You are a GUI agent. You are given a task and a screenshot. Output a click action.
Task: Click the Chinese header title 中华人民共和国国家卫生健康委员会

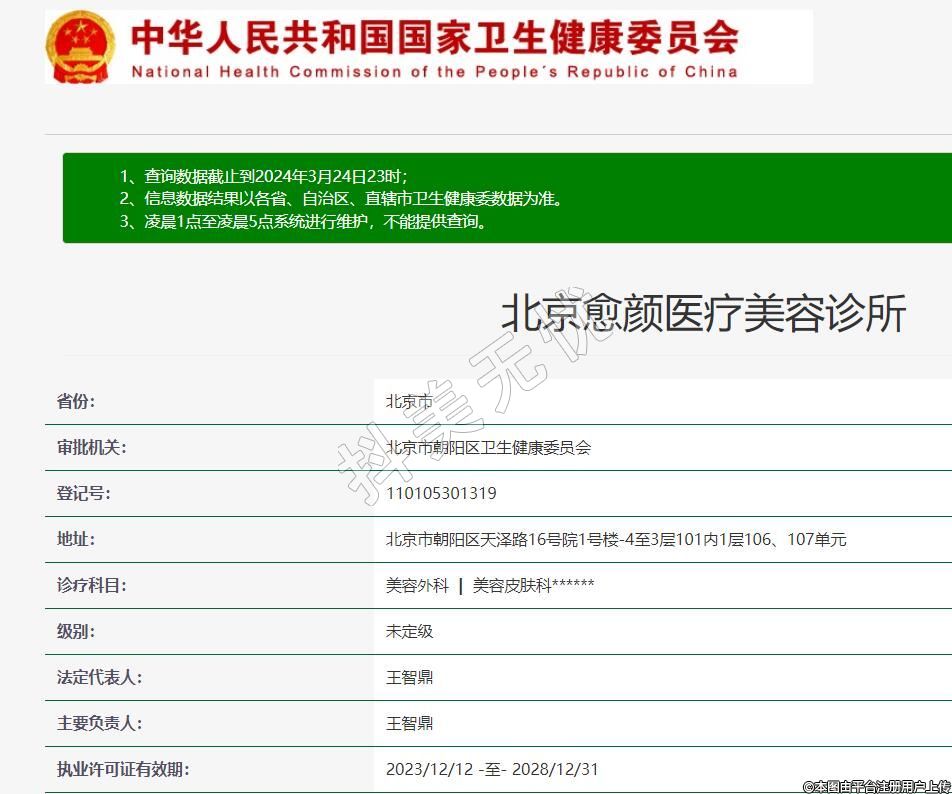pos(434,36)
